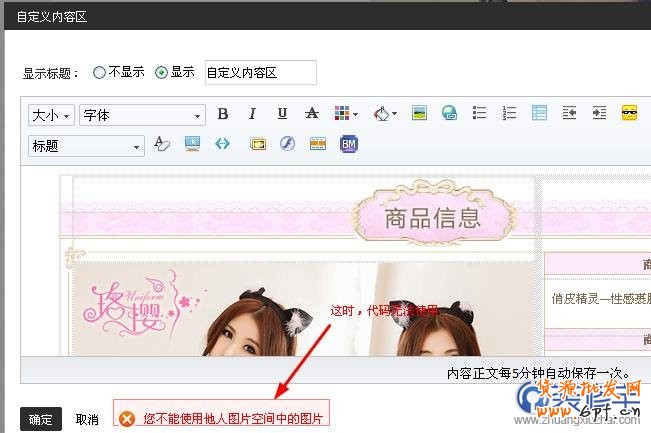Click the 取消 cancel link
Viewport: 651px width, 433px height.
(x=87, y=420)
